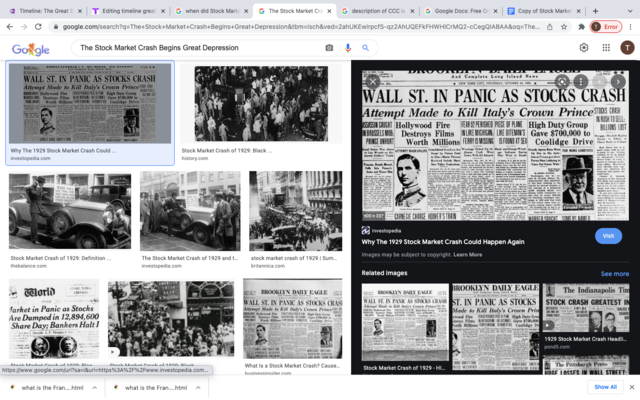Close the Timeline: The Great D tab

click(80, 11)
